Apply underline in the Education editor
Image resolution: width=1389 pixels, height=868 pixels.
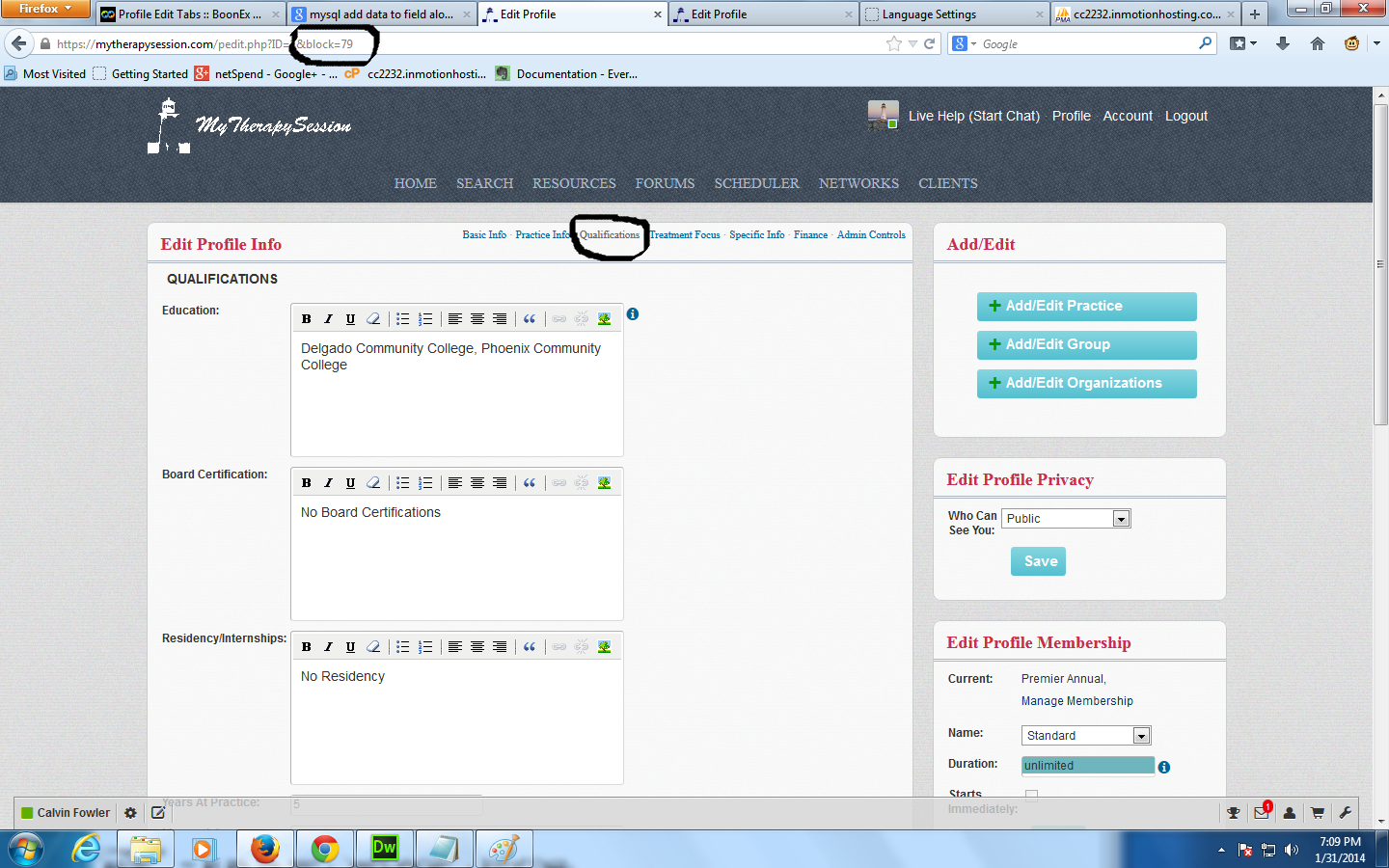(x=350, y=319)
